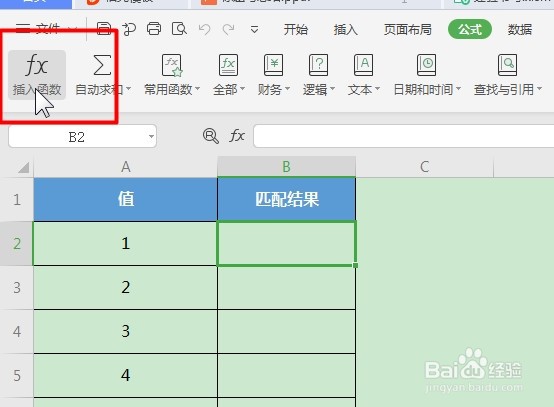The width and height of the screenshot is (554, 407).
Task: Click the Print Preview magnifier icon
Action: point(179,29)
